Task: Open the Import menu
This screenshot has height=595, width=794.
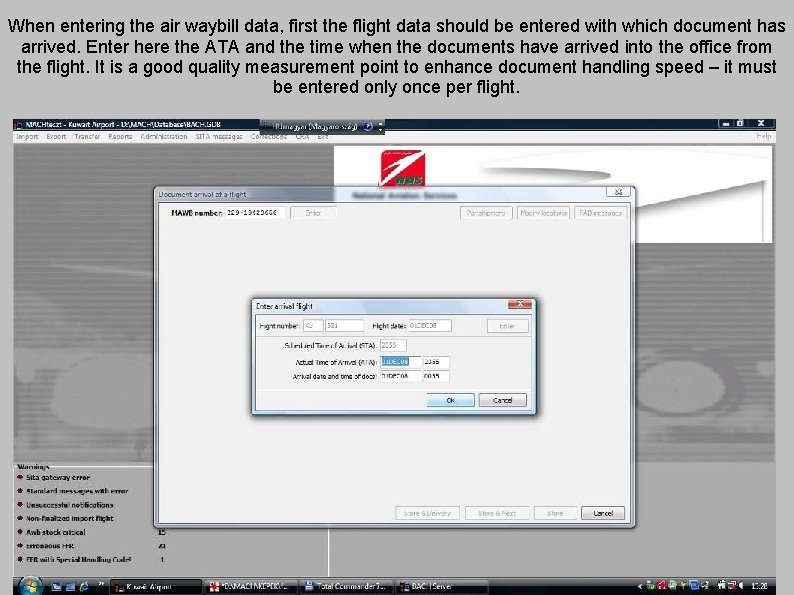Action: (x=27, y=137)
